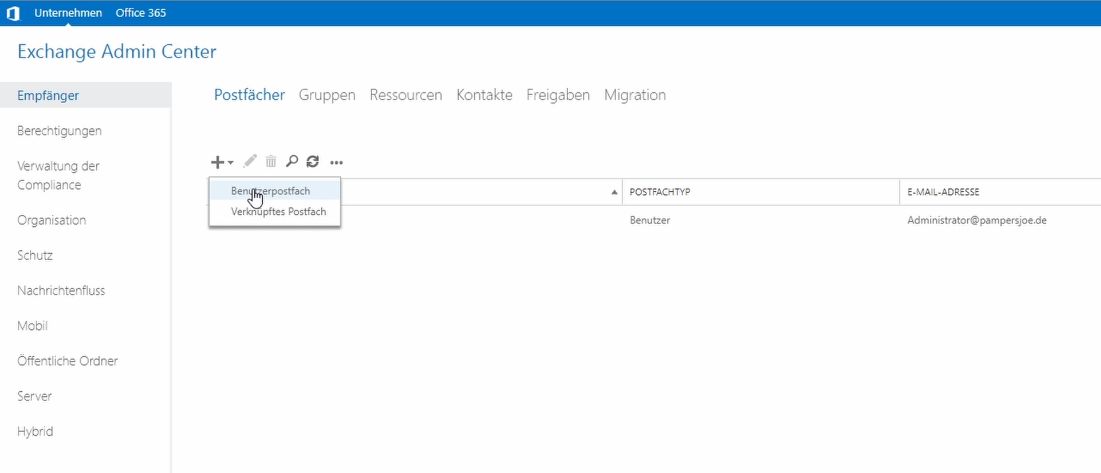This screenshot has width=1101, height=473.
Task: Open Öffentliche Ordner in the sidebar
Action: pyautogui.click(x=67, y=361)
